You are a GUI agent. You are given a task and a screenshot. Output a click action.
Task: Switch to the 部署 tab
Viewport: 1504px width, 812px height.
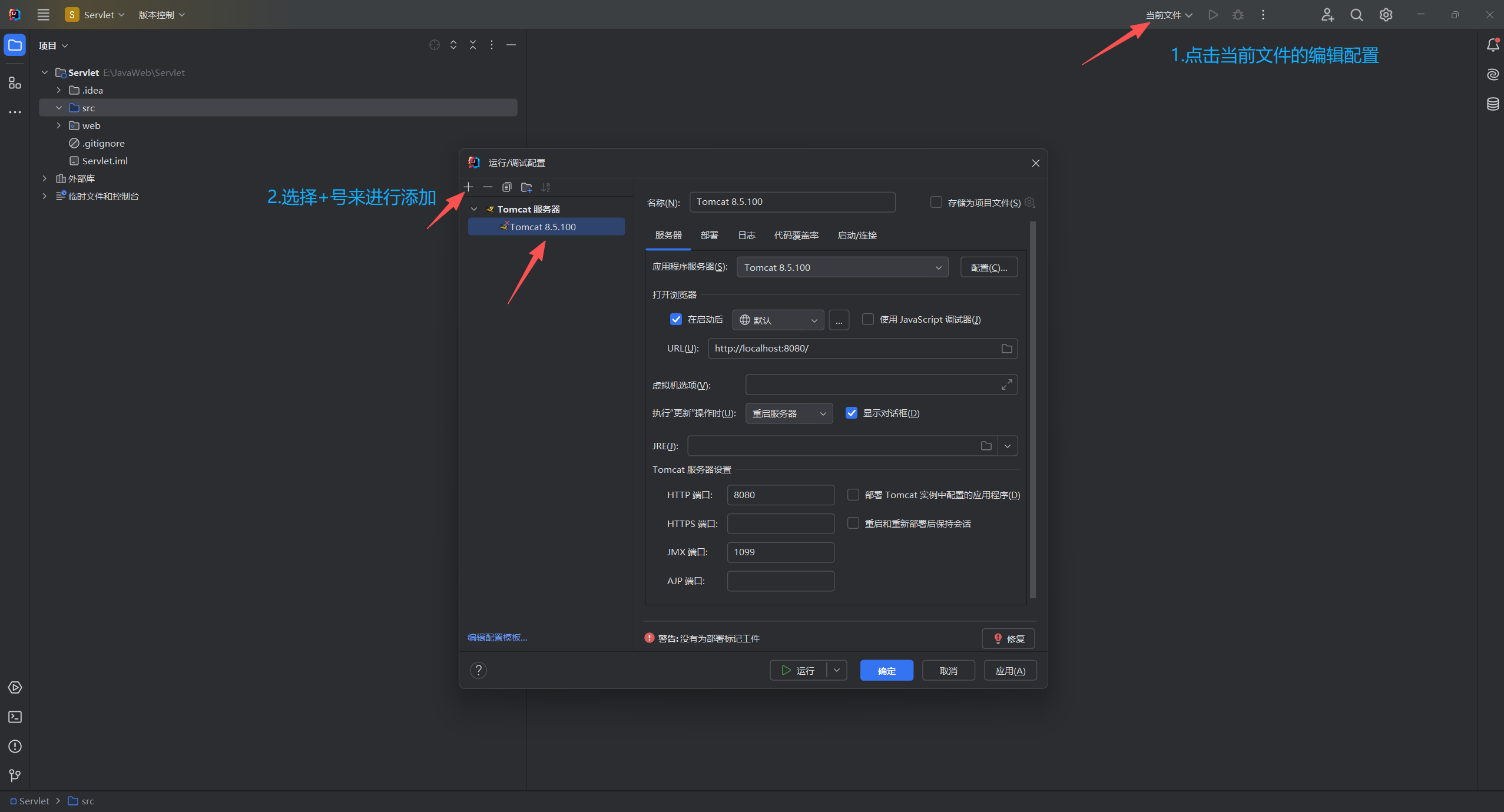coord(709,235)
